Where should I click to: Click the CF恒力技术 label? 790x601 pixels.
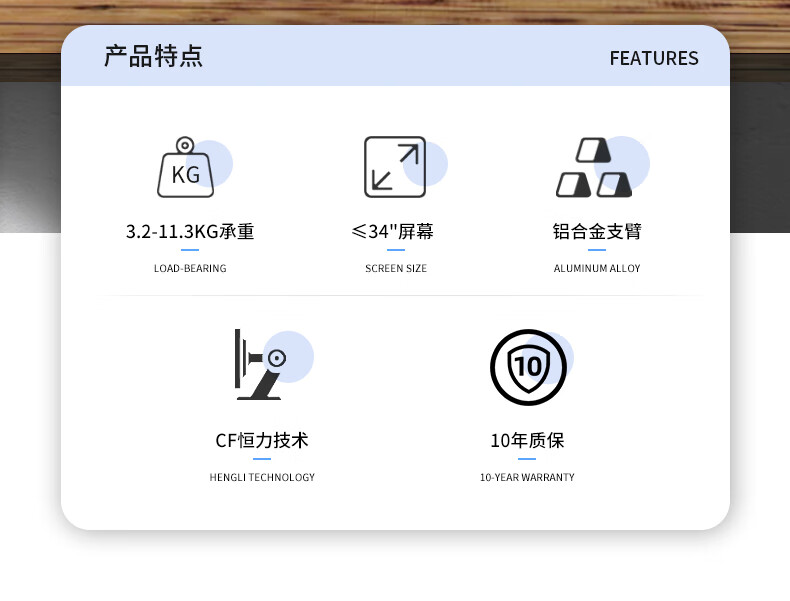pos(262,441)
